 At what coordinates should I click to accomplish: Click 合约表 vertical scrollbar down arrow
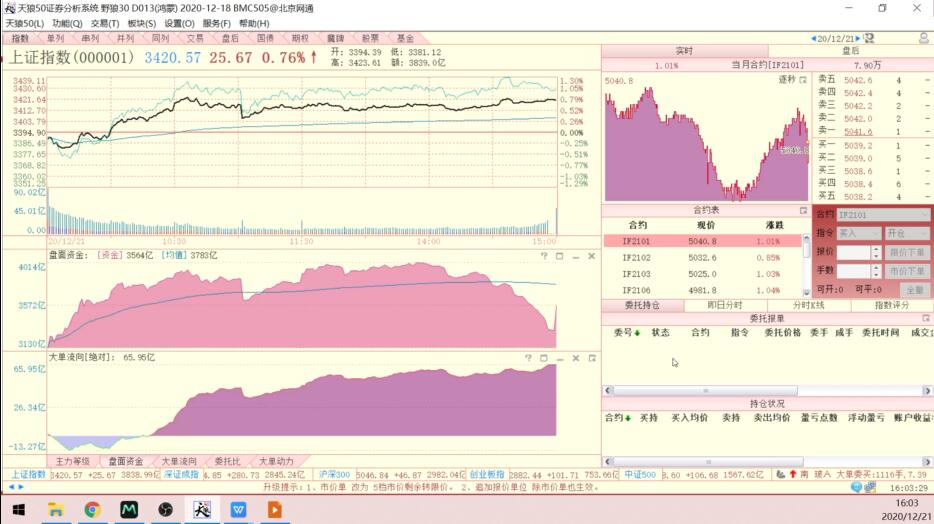click(x=807, y=293)
